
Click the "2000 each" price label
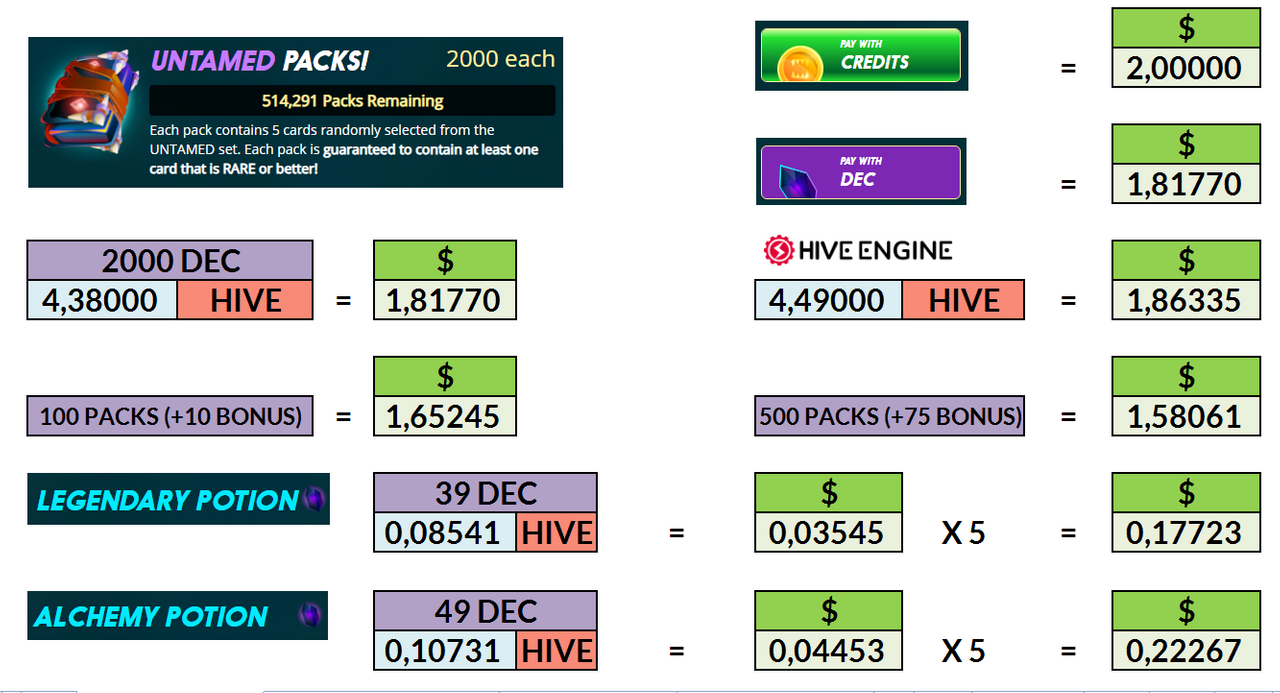500,59
